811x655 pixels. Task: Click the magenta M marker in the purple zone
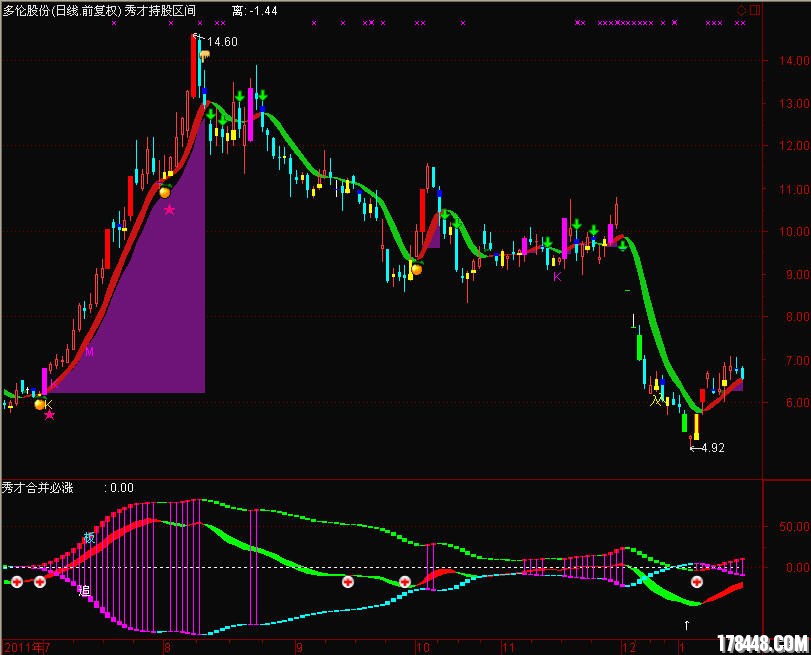click(89, 352)
